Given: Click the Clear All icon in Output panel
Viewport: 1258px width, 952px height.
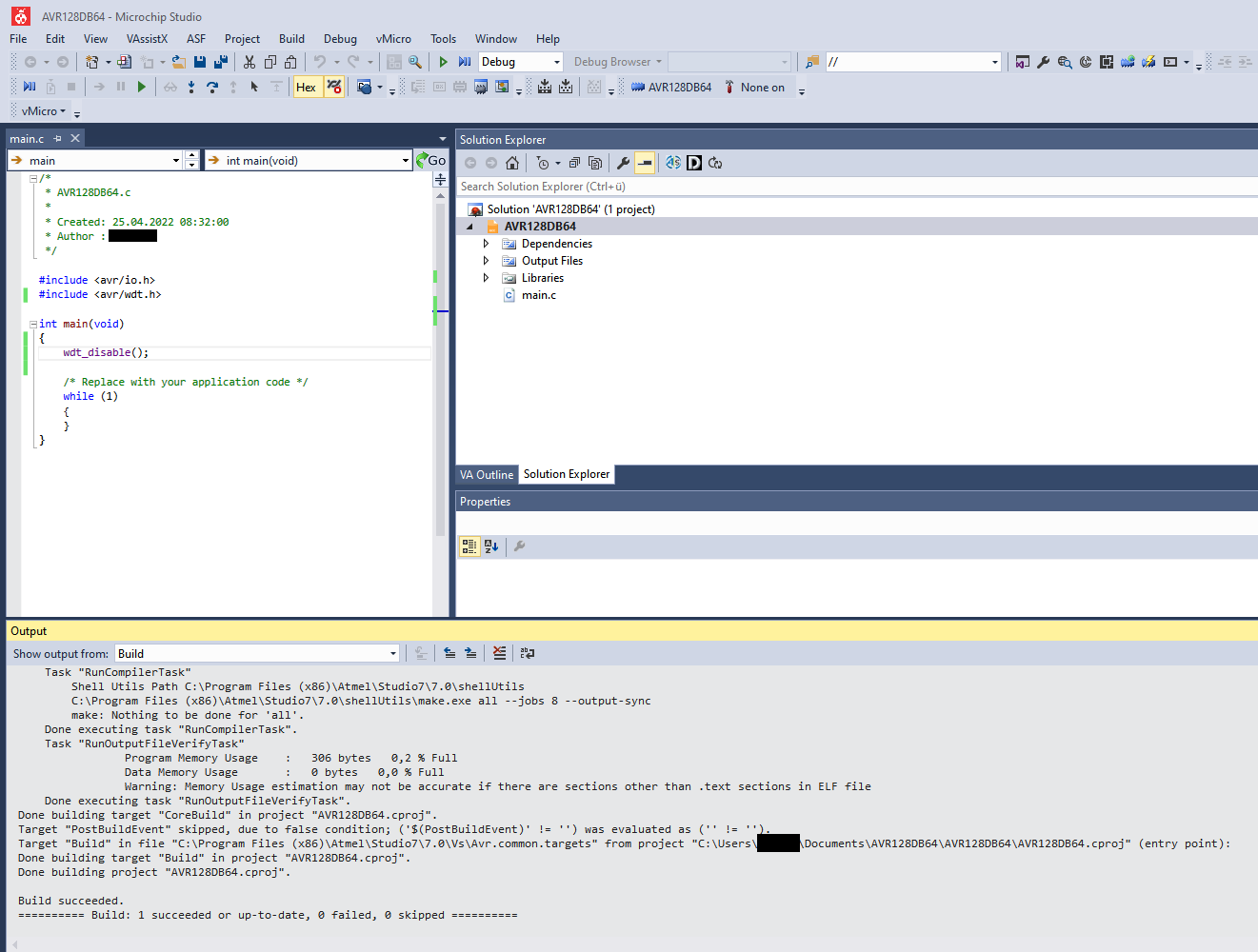Looking at the screenshot, I should coord(500,653).
